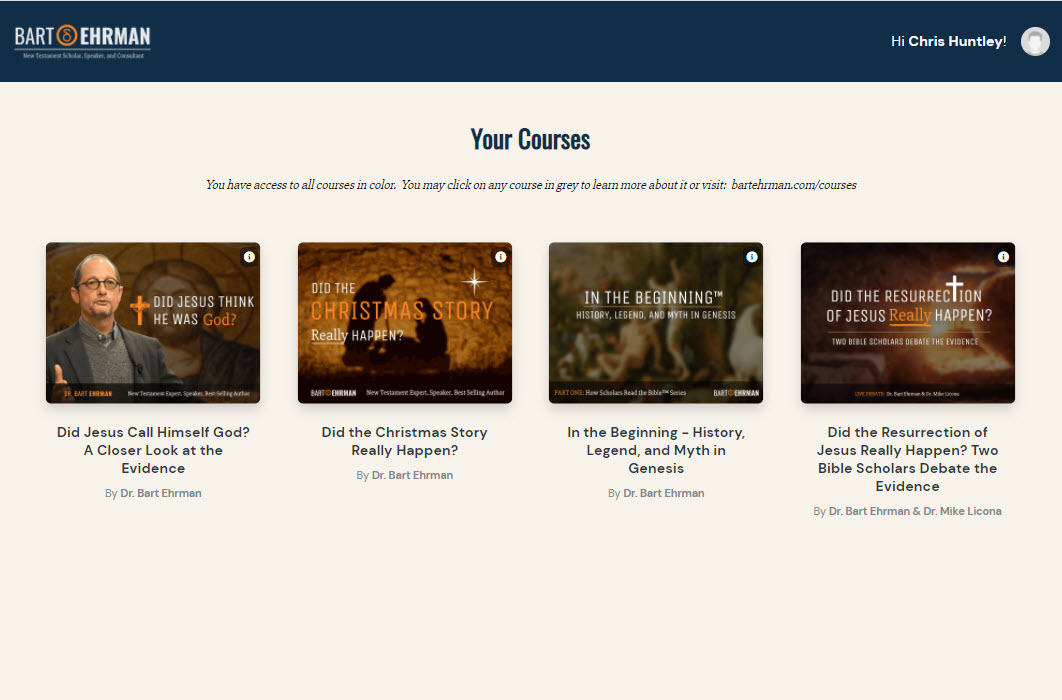
Task: Open Did the Resurrection of Jesus title
Action: coord(908,459)
